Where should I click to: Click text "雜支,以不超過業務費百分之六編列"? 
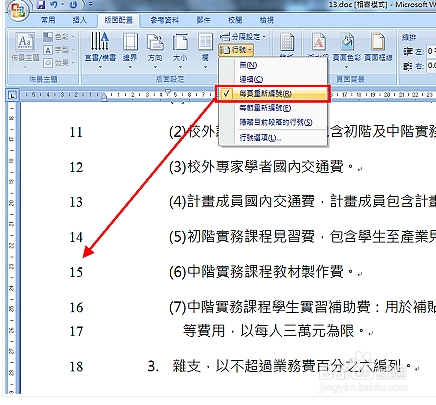coord(287,366)
